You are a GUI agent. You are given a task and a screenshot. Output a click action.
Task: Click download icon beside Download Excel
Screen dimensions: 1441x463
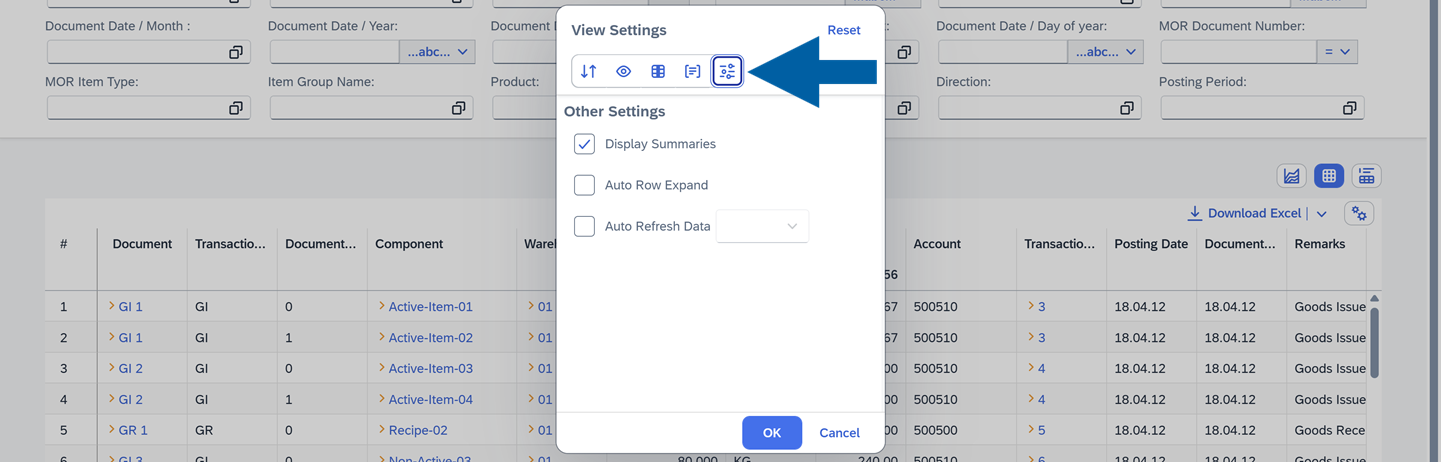coord(1194,213)
